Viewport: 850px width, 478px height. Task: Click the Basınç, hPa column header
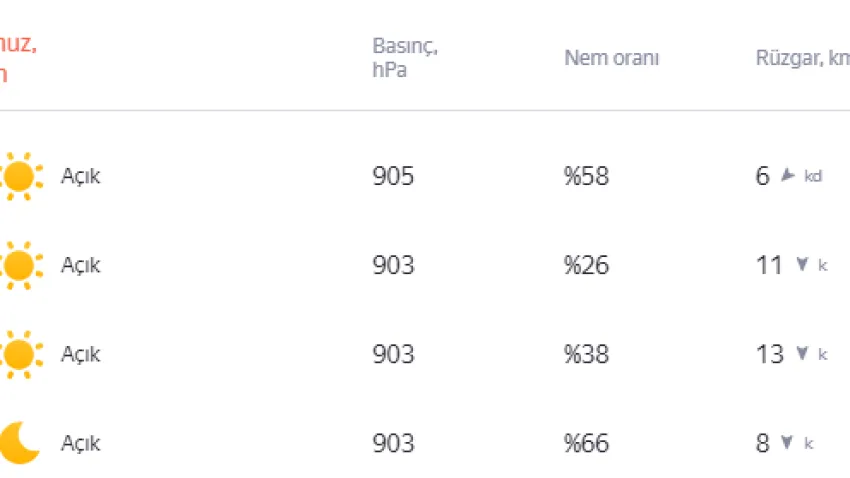click(405, 58)
